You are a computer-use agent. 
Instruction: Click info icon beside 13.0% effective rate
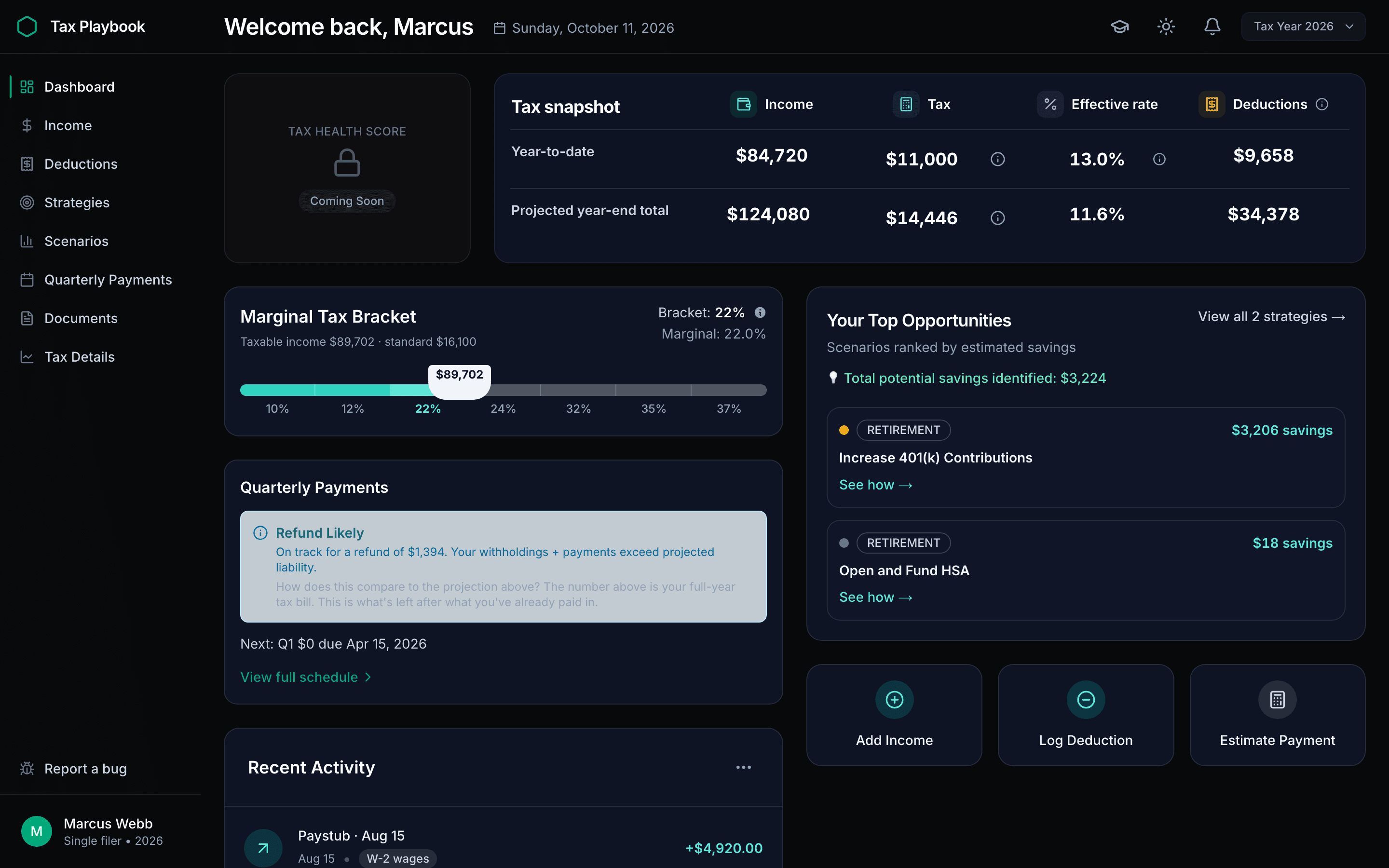pyautogui.click(x=1159, y=159)
